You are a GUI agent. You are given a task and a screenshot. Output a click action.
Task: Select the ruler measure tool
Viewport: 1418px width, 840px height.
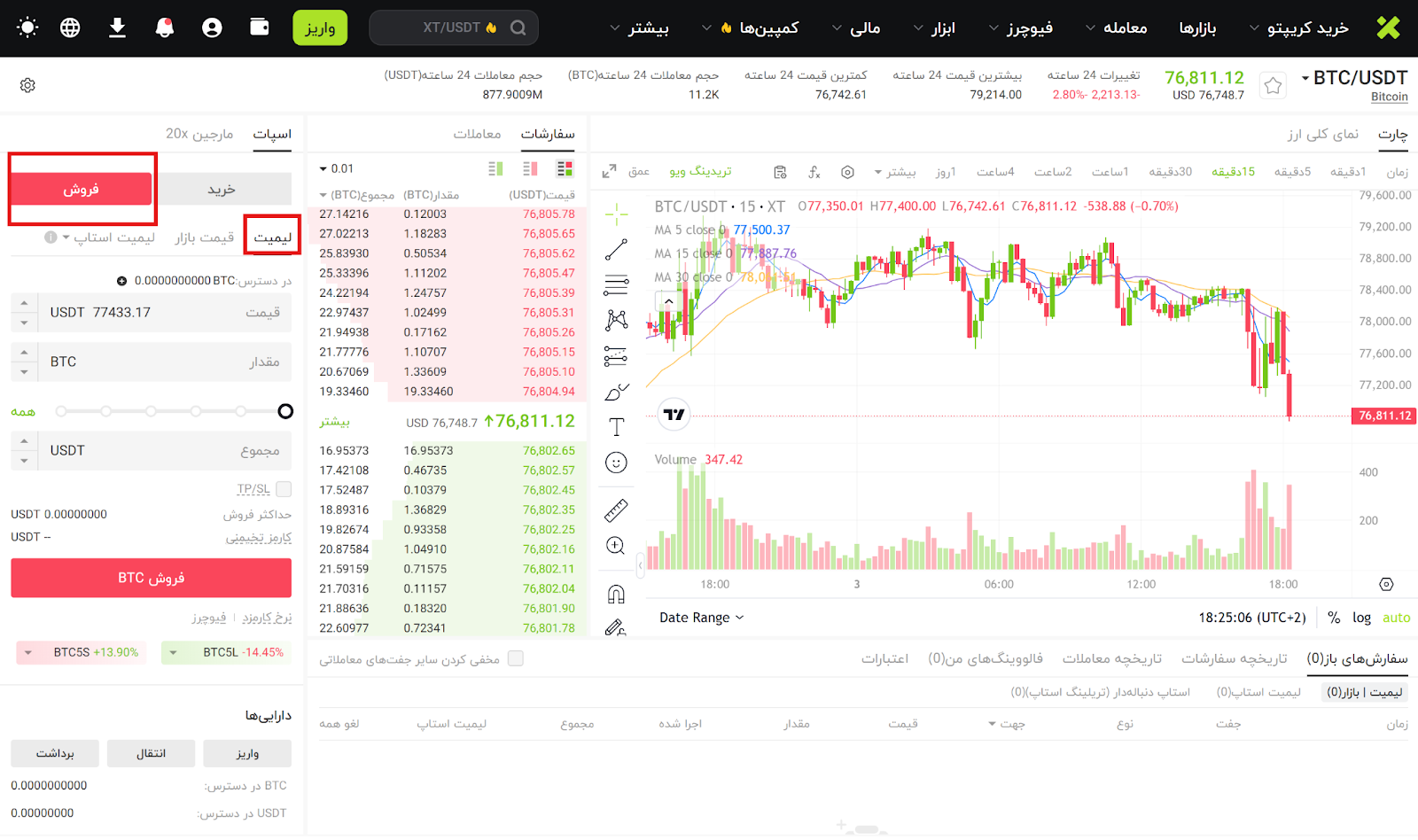click(616, 510)
